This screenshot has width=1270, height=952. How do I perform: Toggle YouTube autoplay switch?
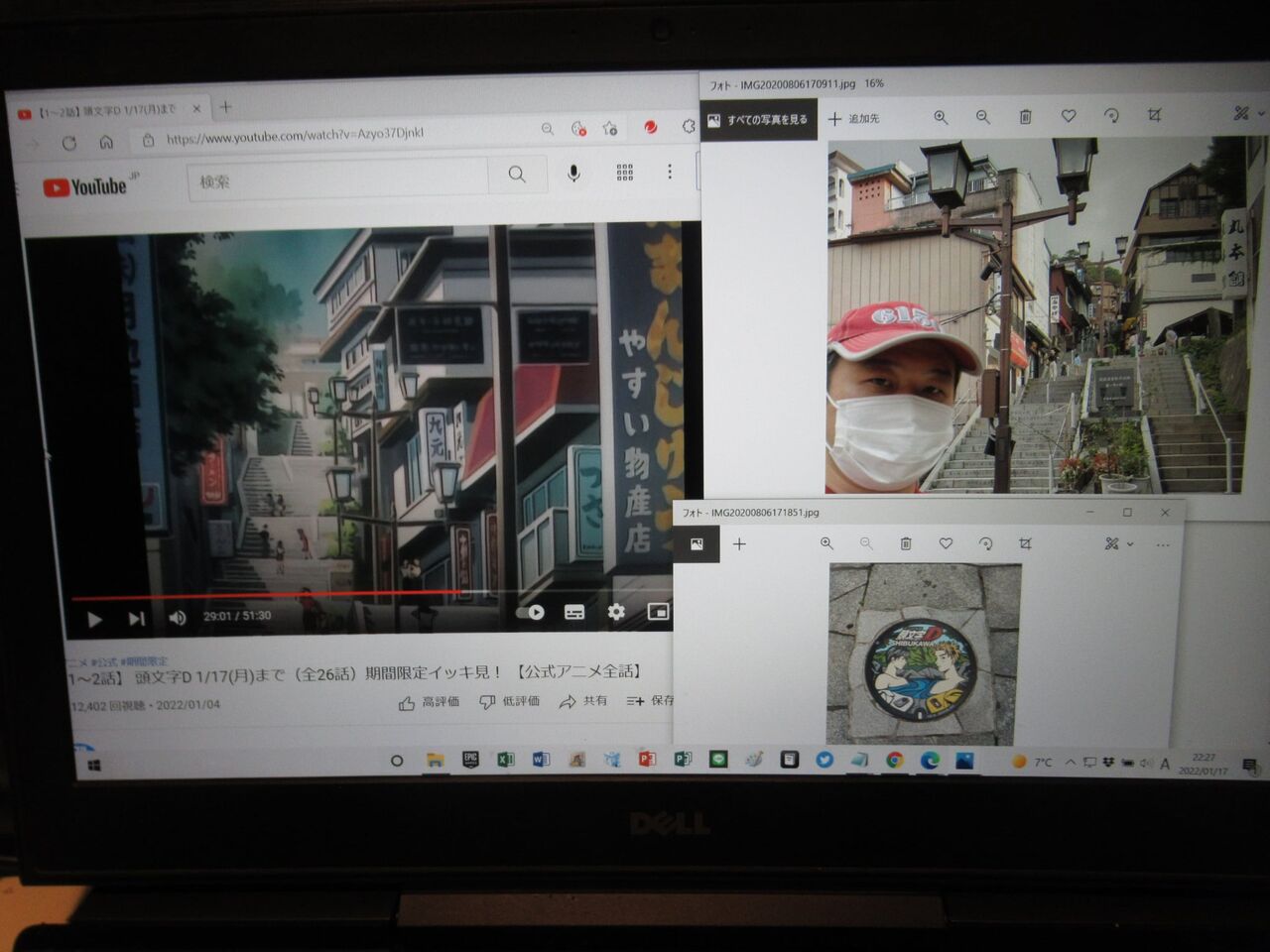point(532,612)
